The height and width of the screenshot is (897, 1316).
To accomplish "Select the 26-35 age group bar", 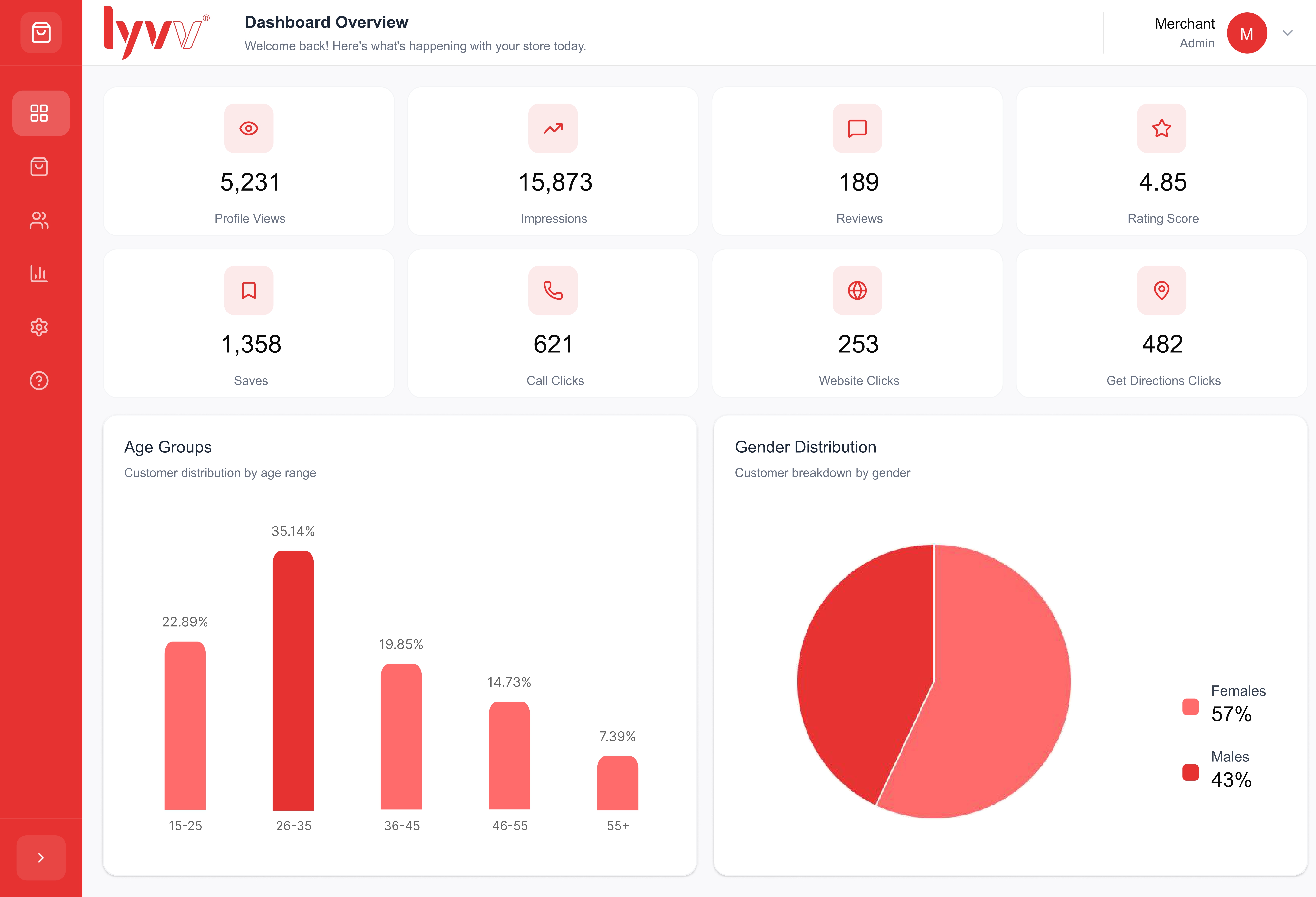I will pos(293,680).
